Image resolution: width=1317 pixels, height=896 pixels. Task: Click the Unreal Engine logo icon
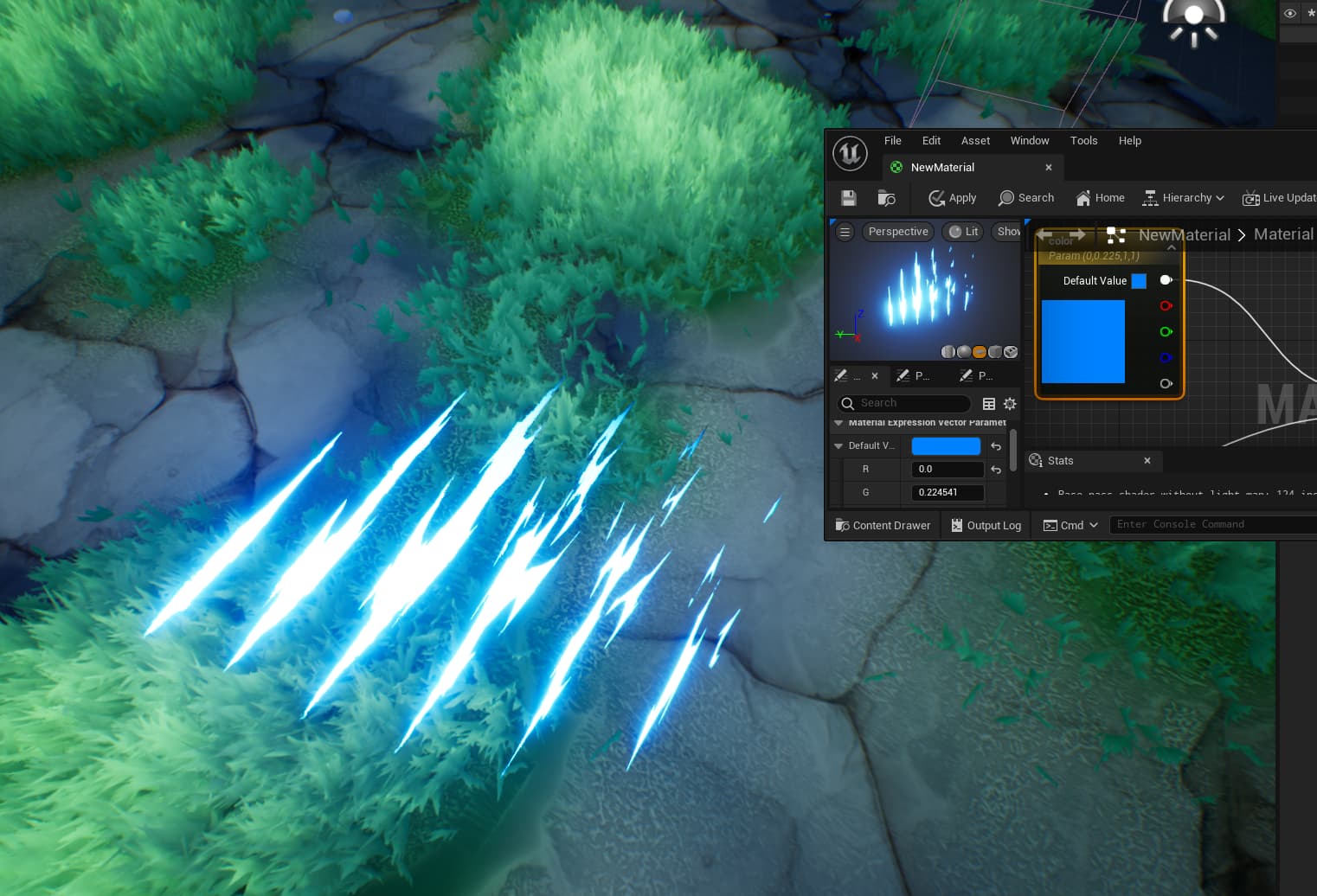(850, 154)
